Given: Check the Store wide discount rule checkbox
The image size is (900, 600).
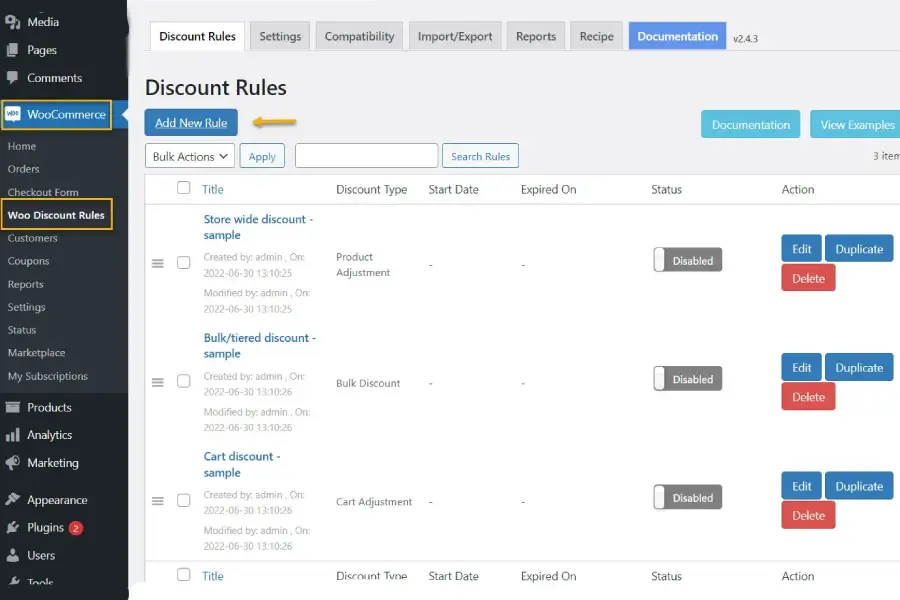Looking at the screenshot, I should tap(184, 262).
